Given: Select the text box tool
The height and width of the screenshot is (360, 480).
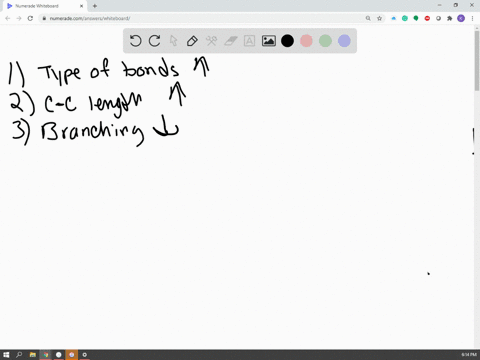Looking at the screenshot, I should point(249,41).
